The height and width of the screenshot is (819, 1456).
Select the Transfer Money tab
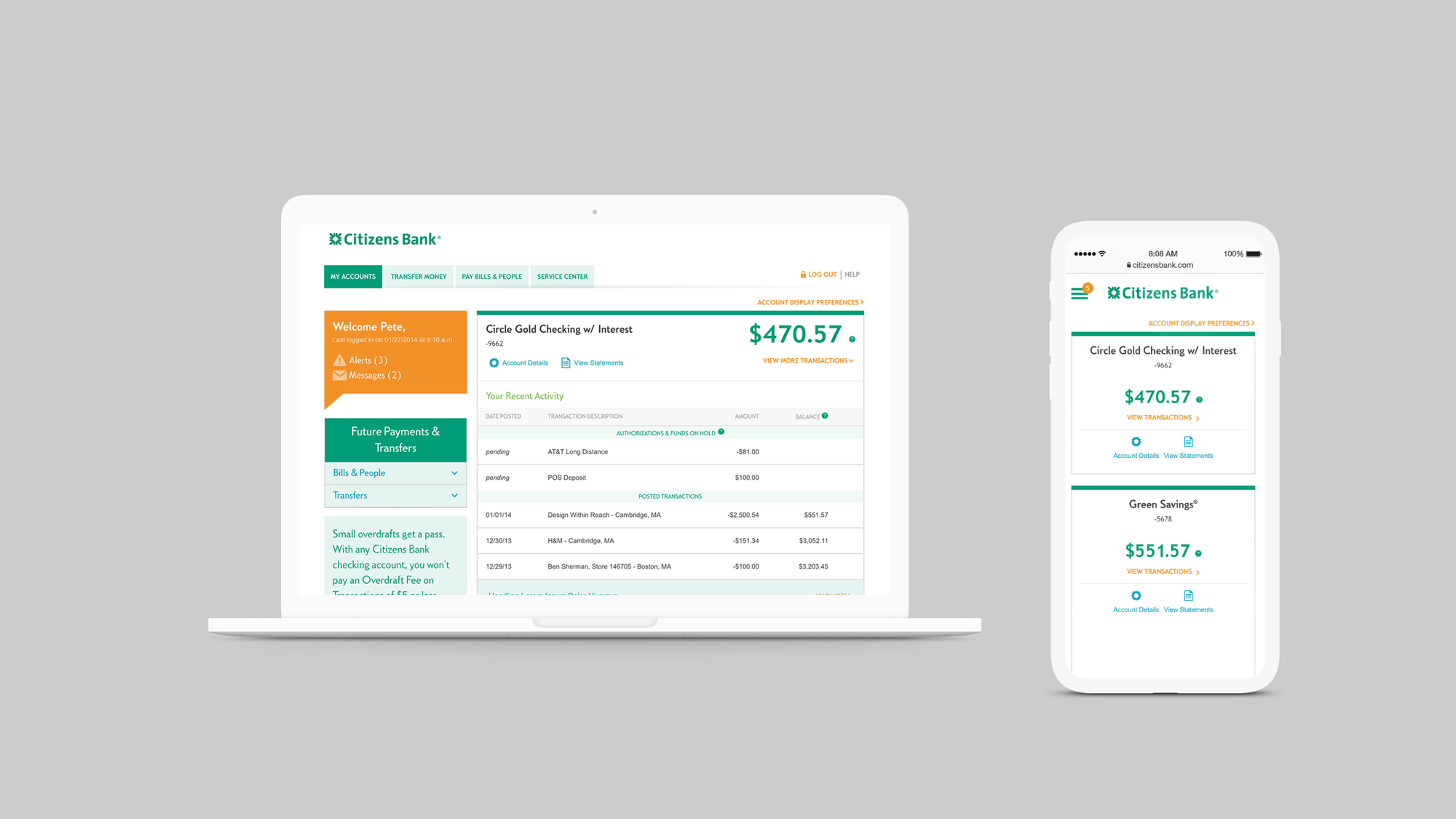tap(416, 276)
